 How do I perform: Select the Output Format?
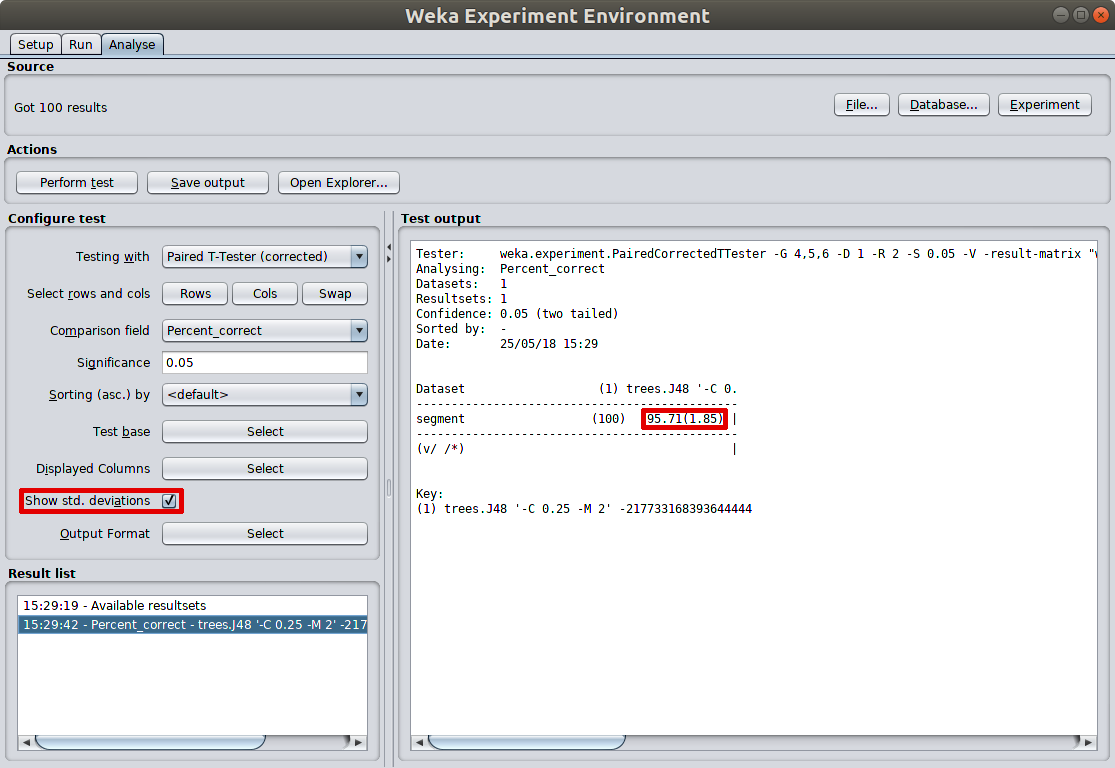[265, 533]
